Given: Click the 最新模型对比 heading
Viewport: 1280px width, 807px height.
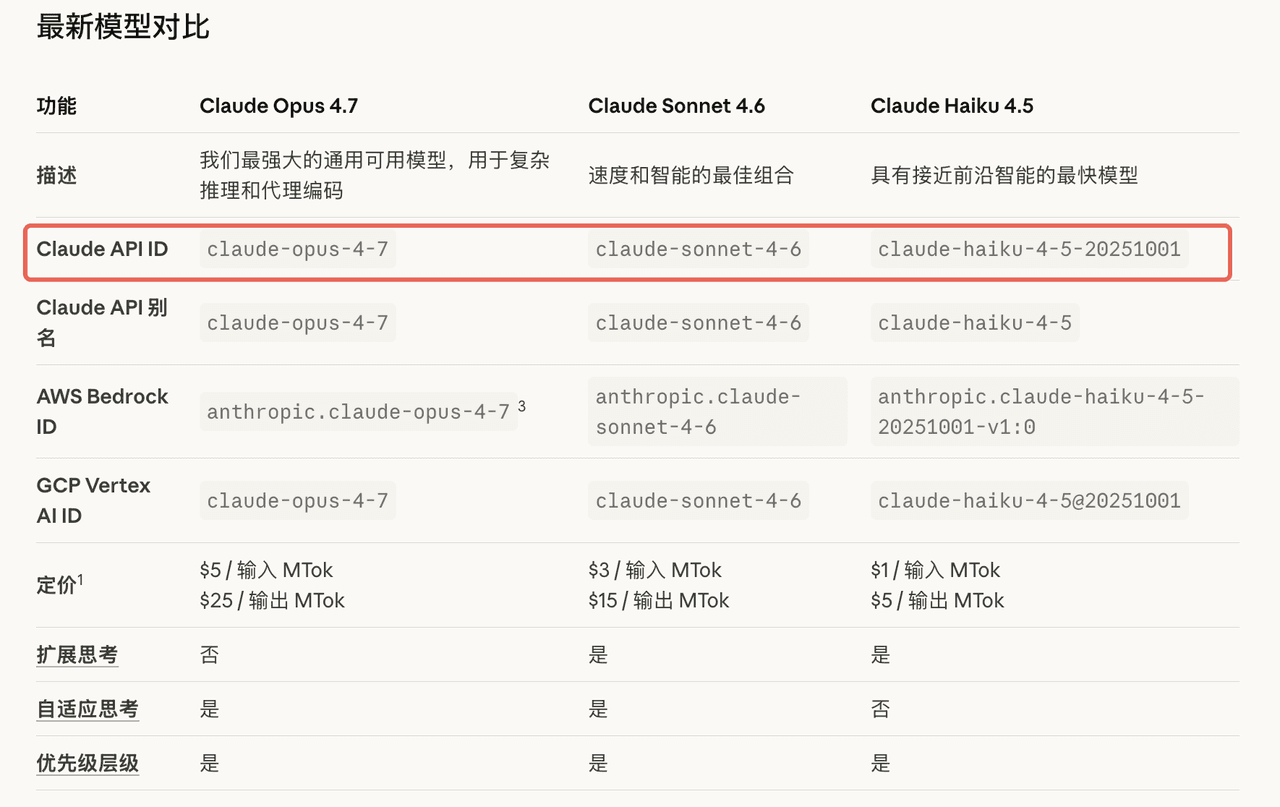Looking at the screenshot, I should (x=123, y=27).
